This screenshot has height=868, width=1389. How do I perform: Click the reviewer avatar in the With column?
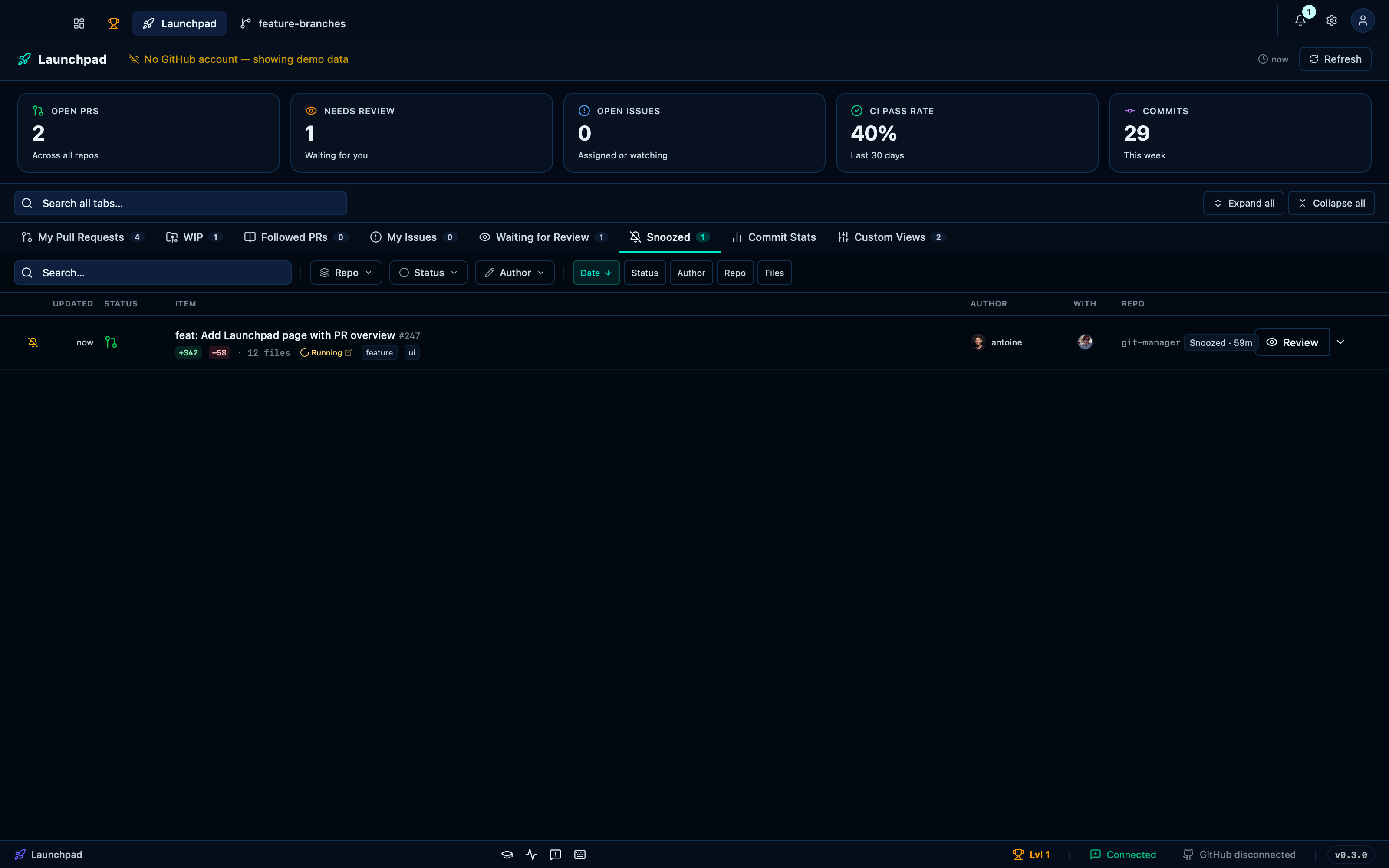tap(1085, 342)
